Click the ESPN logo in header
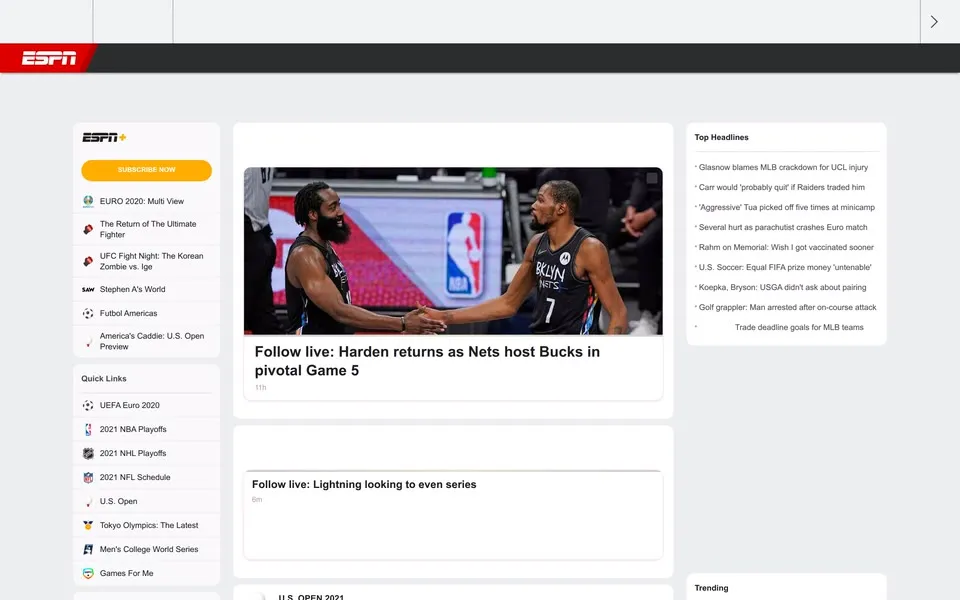The height and width of the screenshot is (600, 960). pyautogui.click(x=49, y=58)
